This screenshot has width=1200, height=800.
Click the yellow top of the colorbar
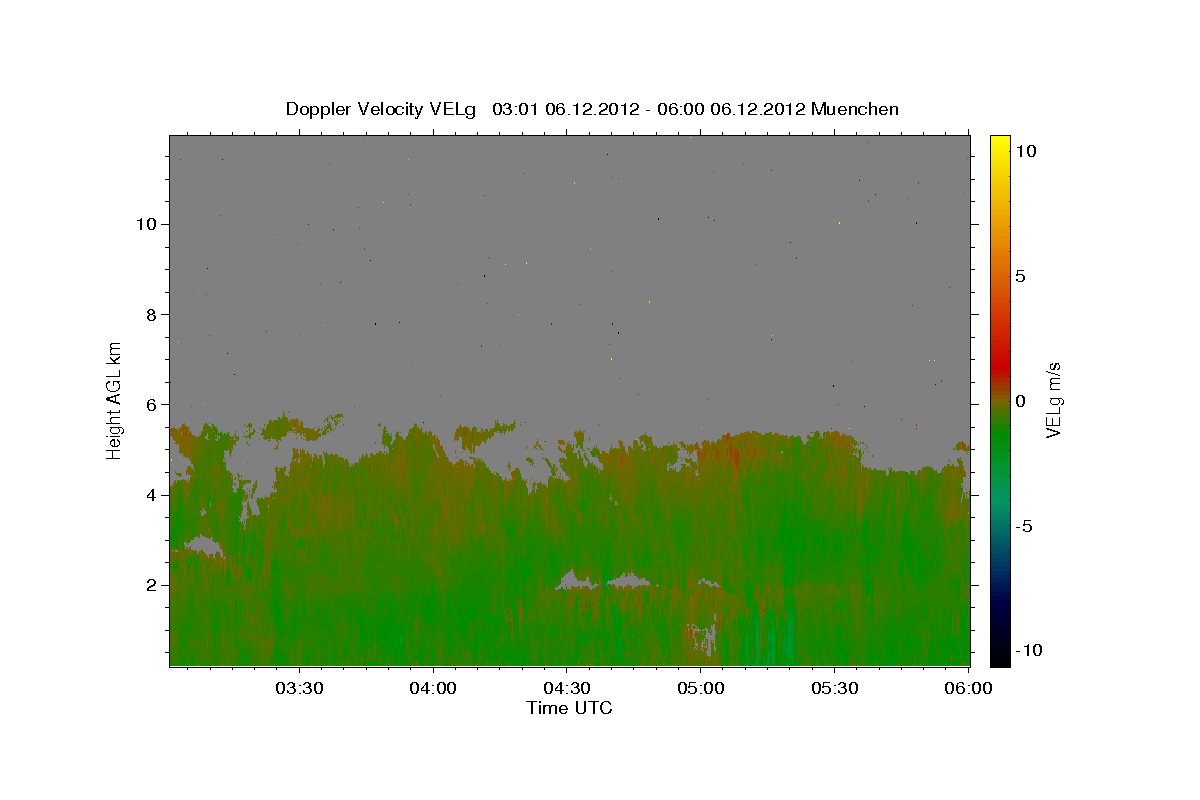coord(1000,145)
